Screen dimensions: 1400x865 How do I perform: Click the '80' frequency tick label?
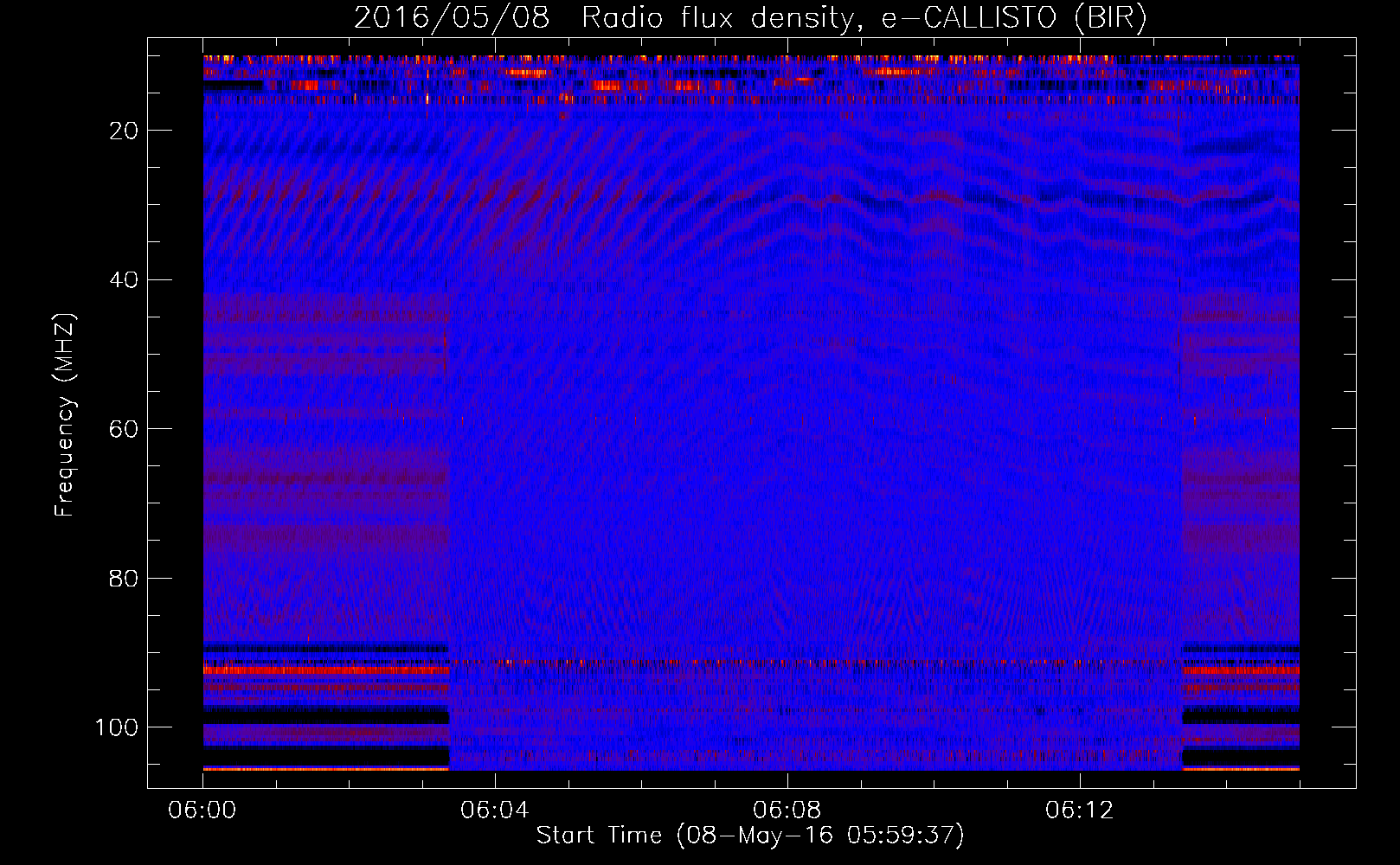pos(125,579)
